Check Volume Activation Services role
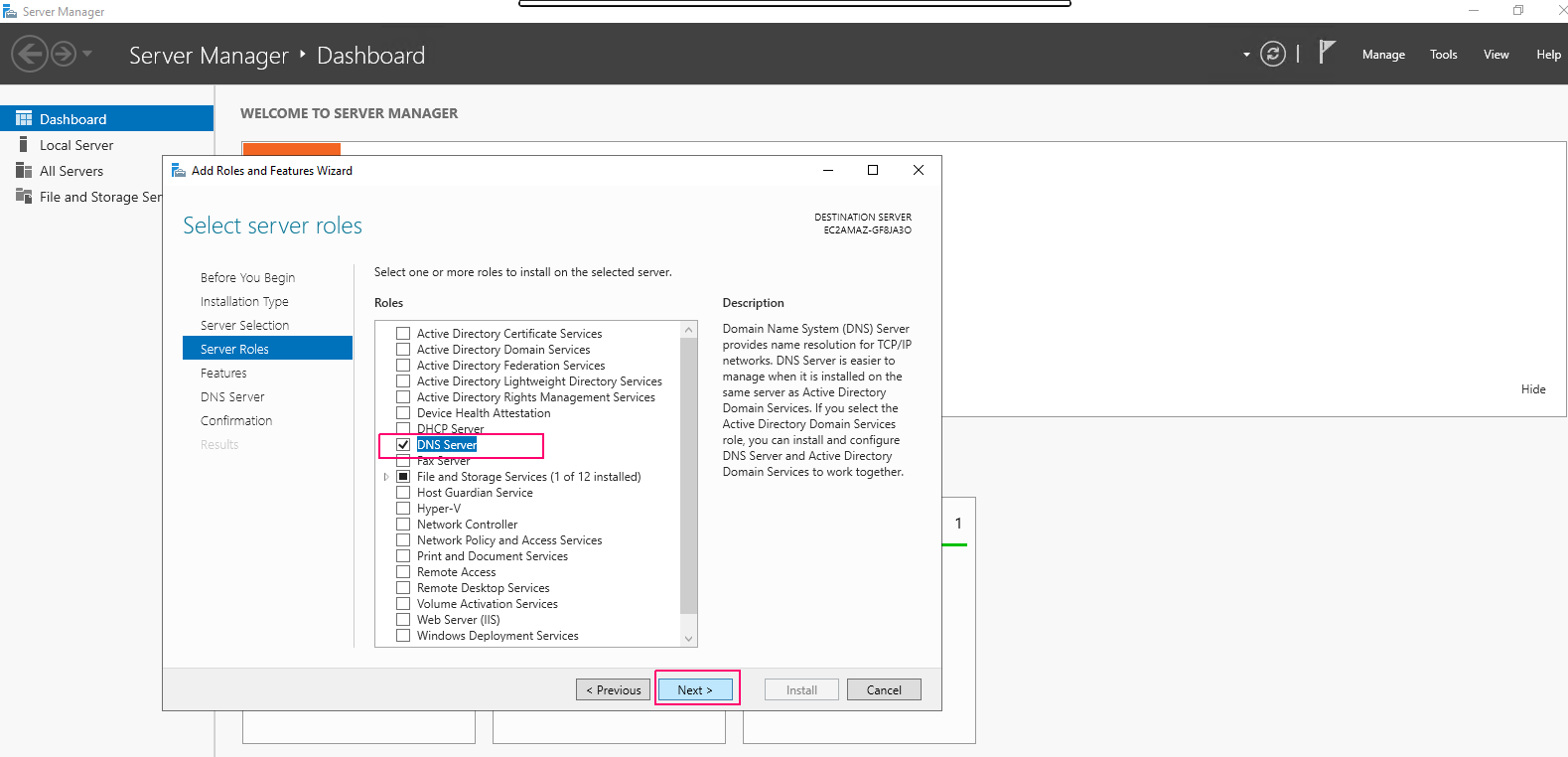The width and height of the screenshot is (1568, 757). click(403, 604)
